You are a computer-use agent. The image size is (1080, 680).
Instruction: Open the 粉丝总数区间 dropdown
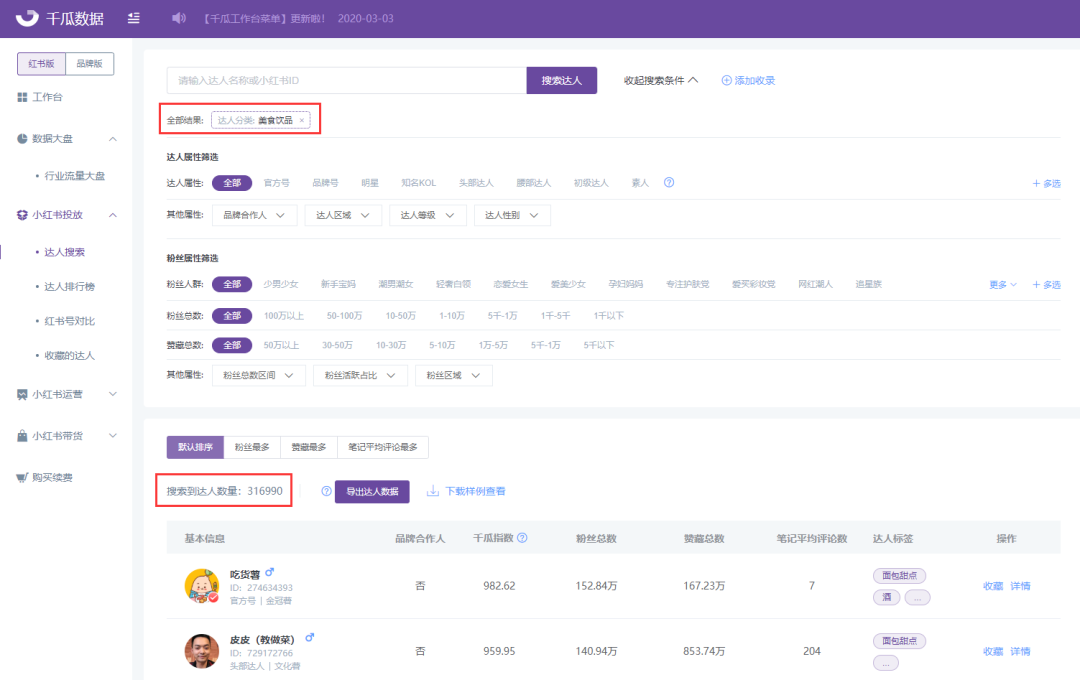pos(258,375)
